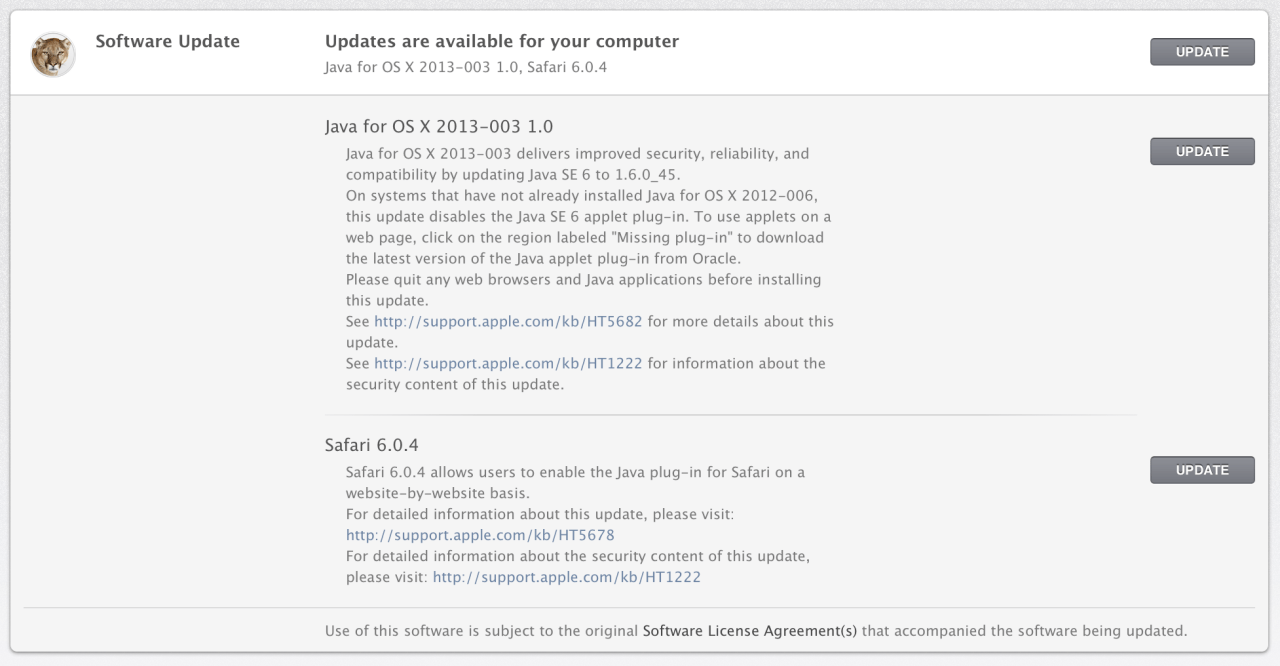The height and width of the screenshot is (666, 1280).
Task: Open the HT1222 link in the Safari section
Action: click(x=566, y=577)
